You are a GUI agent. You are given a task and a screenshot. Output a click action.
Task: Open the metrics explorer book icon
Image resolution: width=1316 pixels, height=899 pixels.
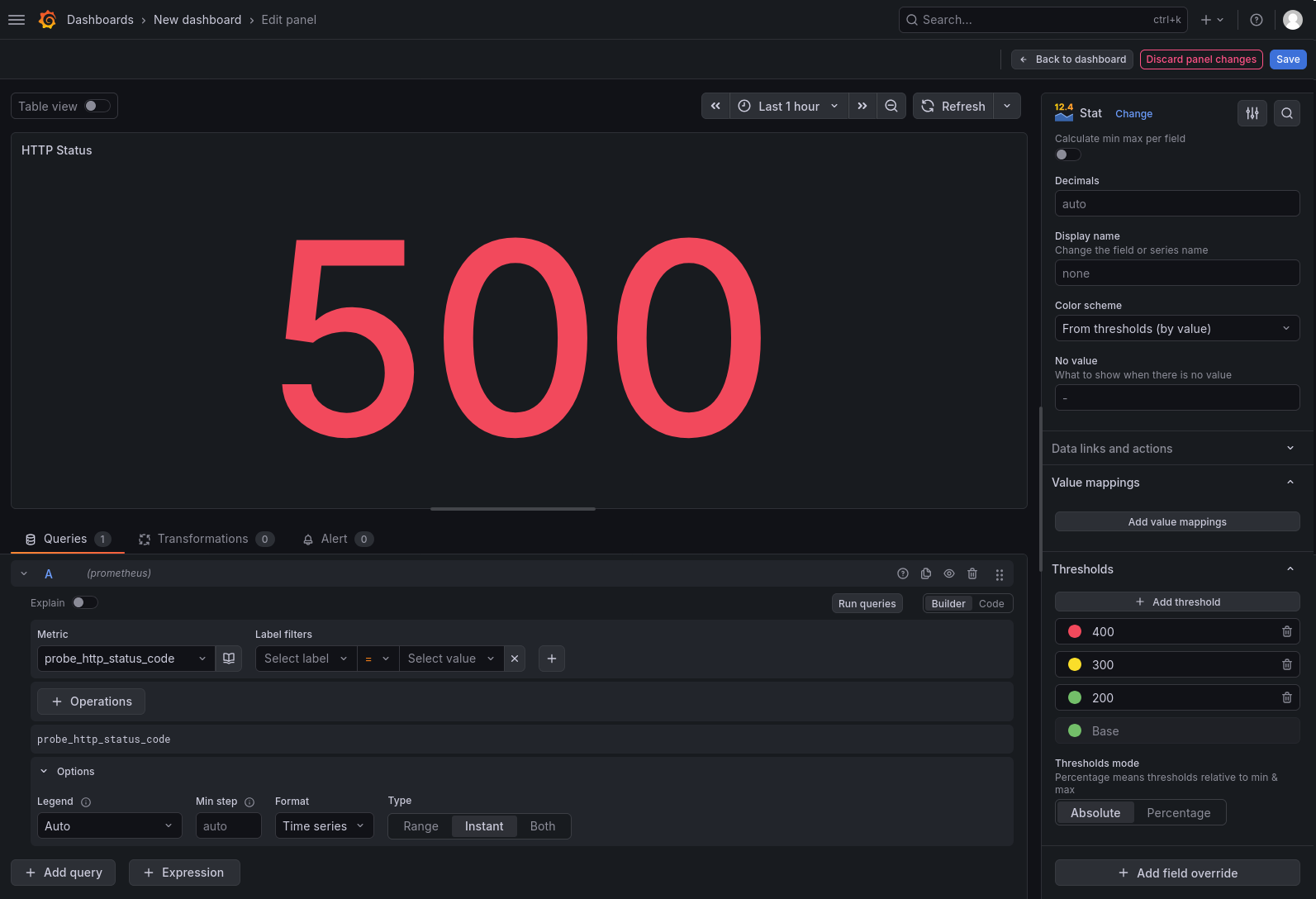click(229, 659)
